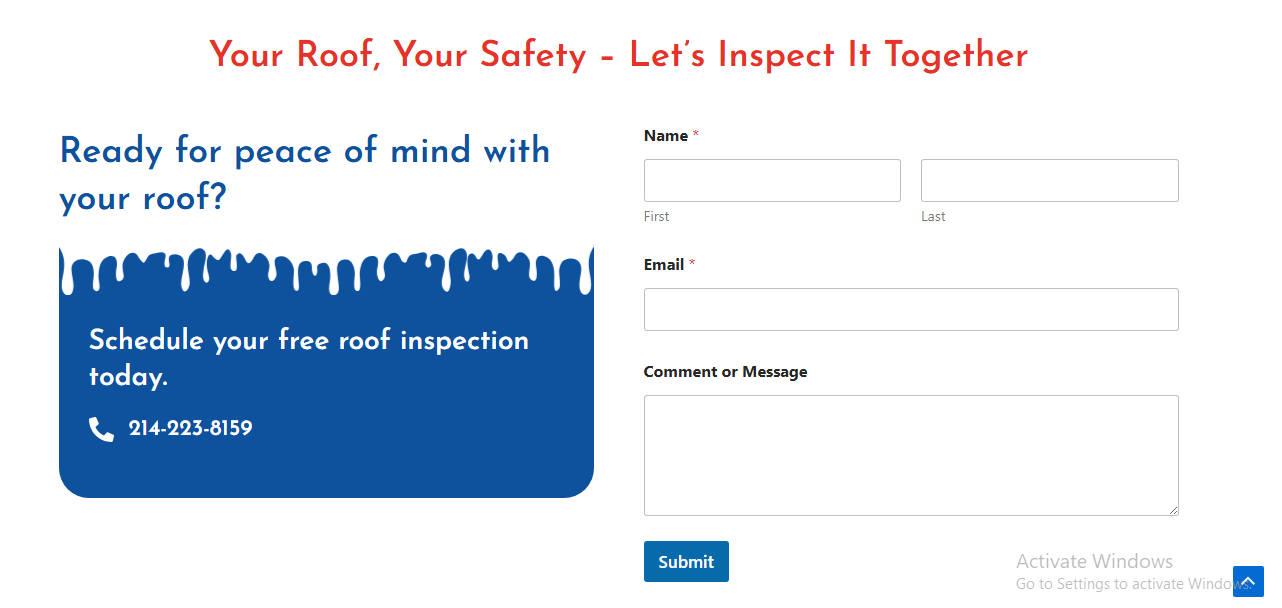Click the message text area resize handle
This screenshot has height=608, width=1282.
pos(1173,510)
